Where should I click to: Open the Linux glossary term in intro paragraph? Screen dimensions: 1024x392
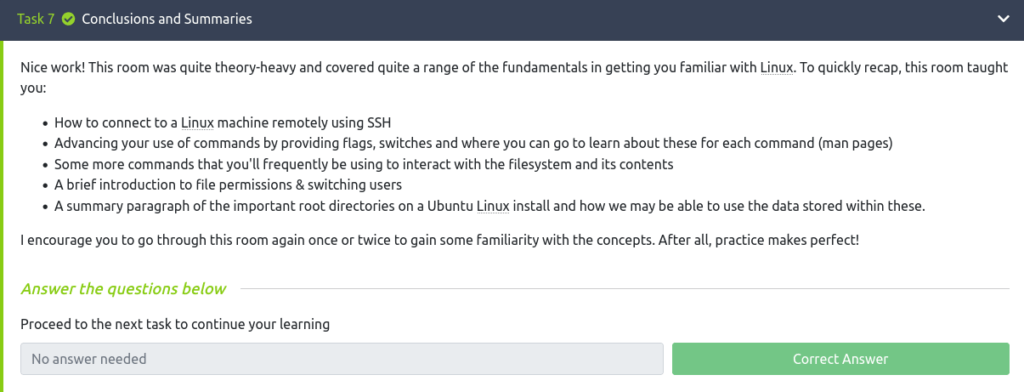(777, 68)
